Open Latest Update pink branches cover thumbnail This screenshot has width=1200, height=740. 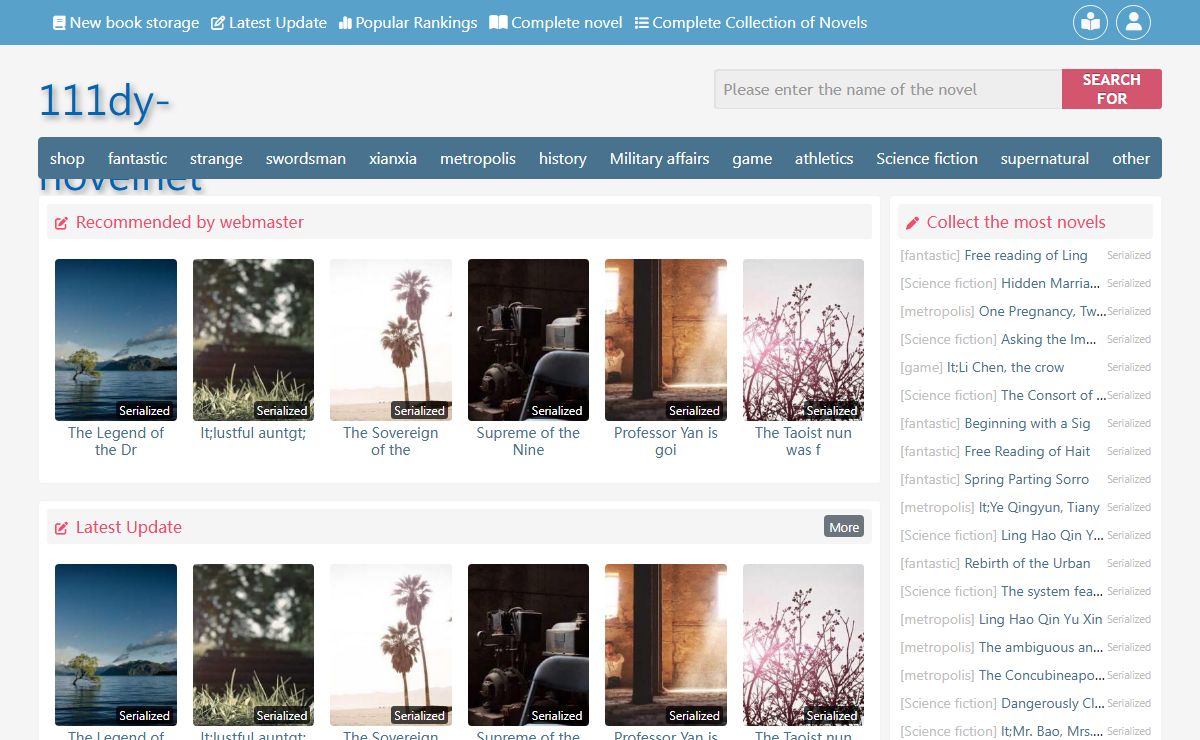click(x=803, y=645)
